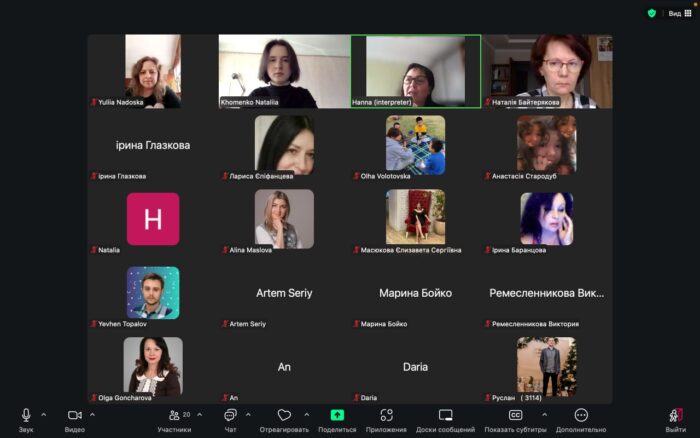Viewport: 700px width, 438px height.
Task: Expand the arrow next to Участники
Action: coord(199,414)
